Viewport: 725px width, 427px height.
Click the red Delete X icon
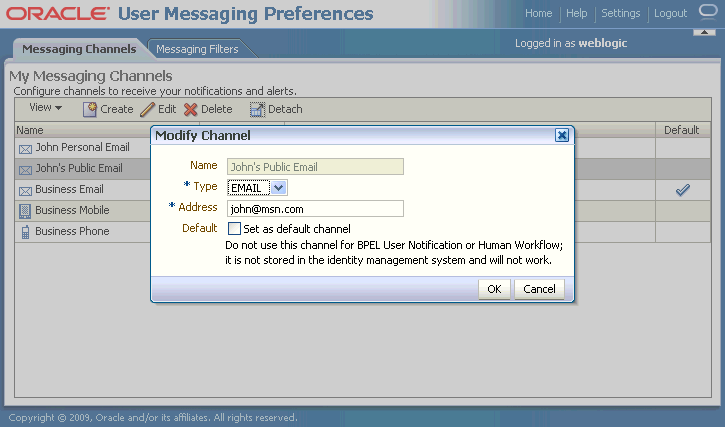(190, 110)
